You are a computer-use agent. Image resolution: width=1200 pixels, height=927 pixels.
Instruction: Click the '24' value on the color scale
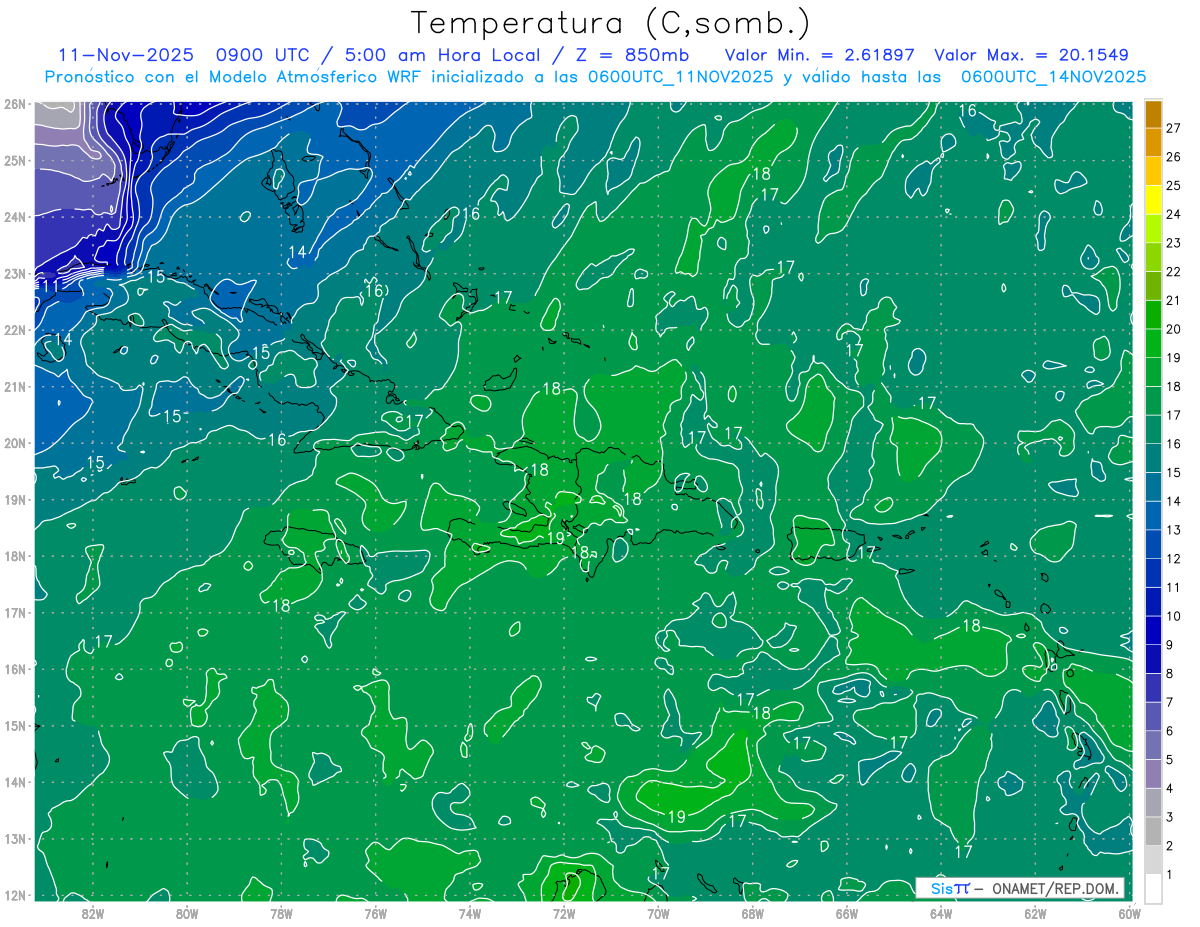[x=1174, y=214]
